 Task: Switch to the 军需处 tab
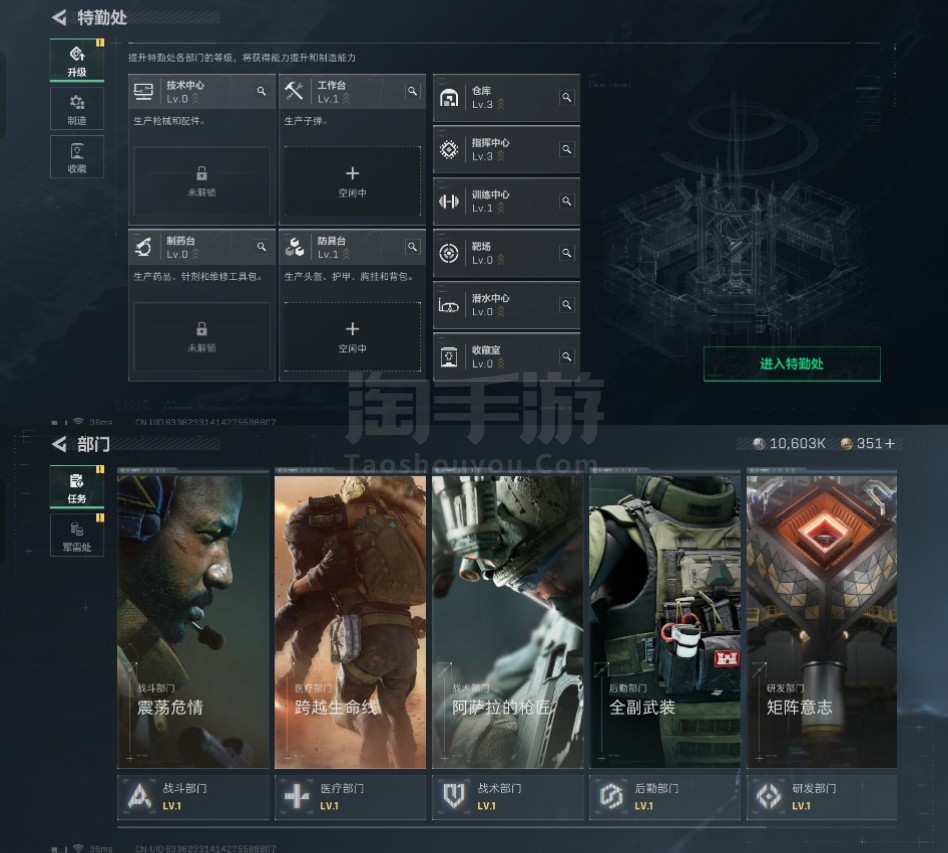77,536
